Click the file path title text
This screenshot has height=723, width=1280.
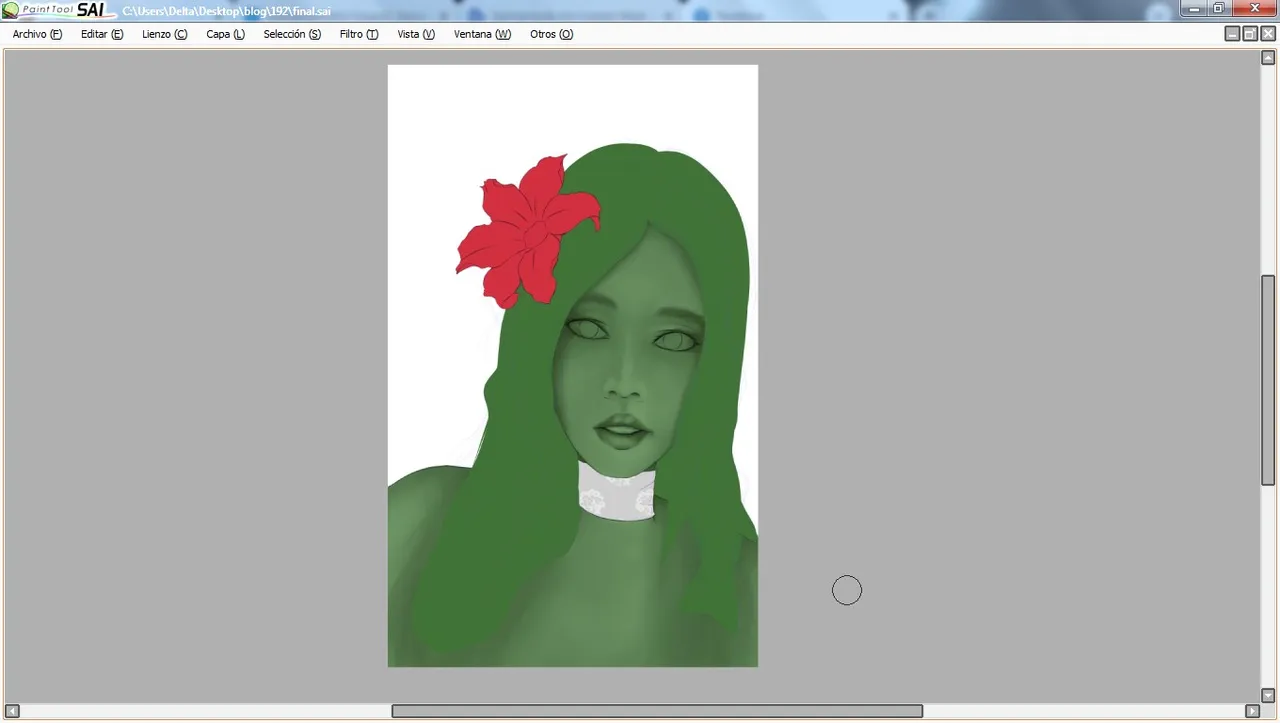point(226,11)
